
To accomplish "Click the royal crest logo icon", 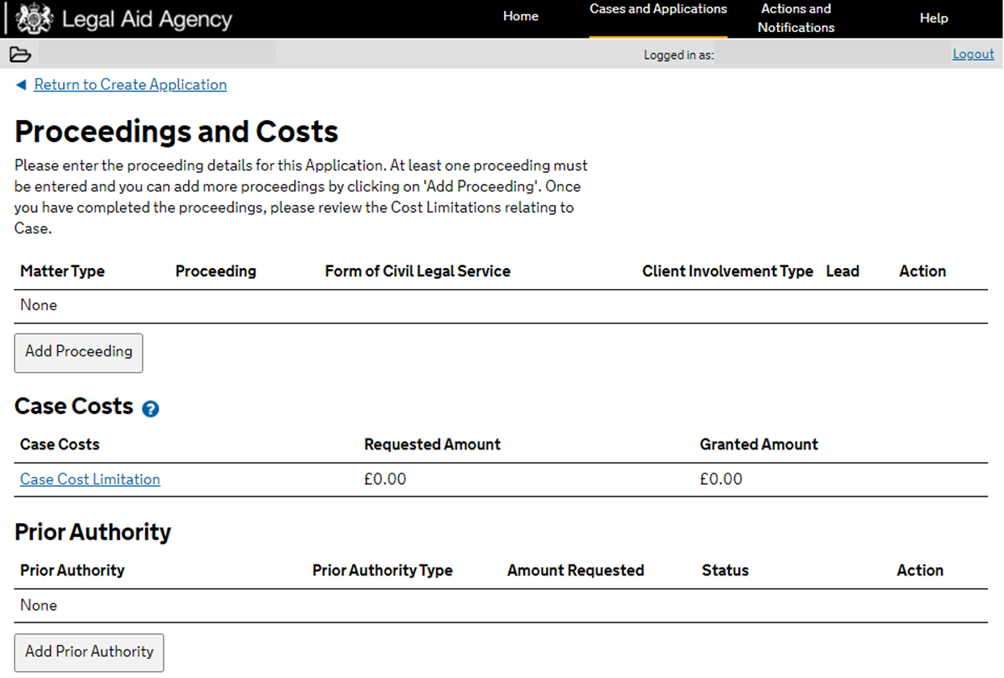I will (x=34, y=19).
